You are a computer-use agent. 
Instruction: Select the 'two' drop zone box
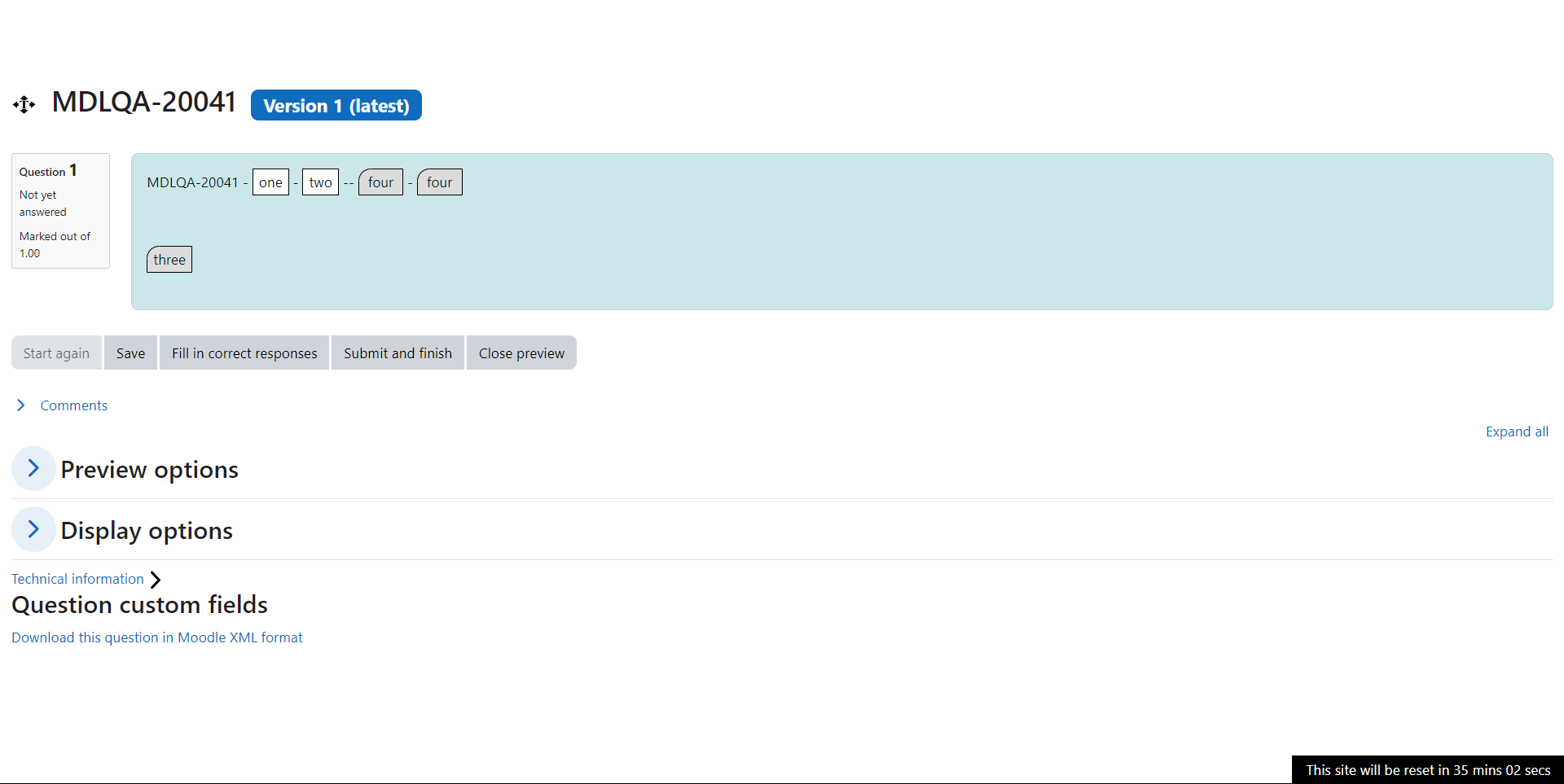320,182
